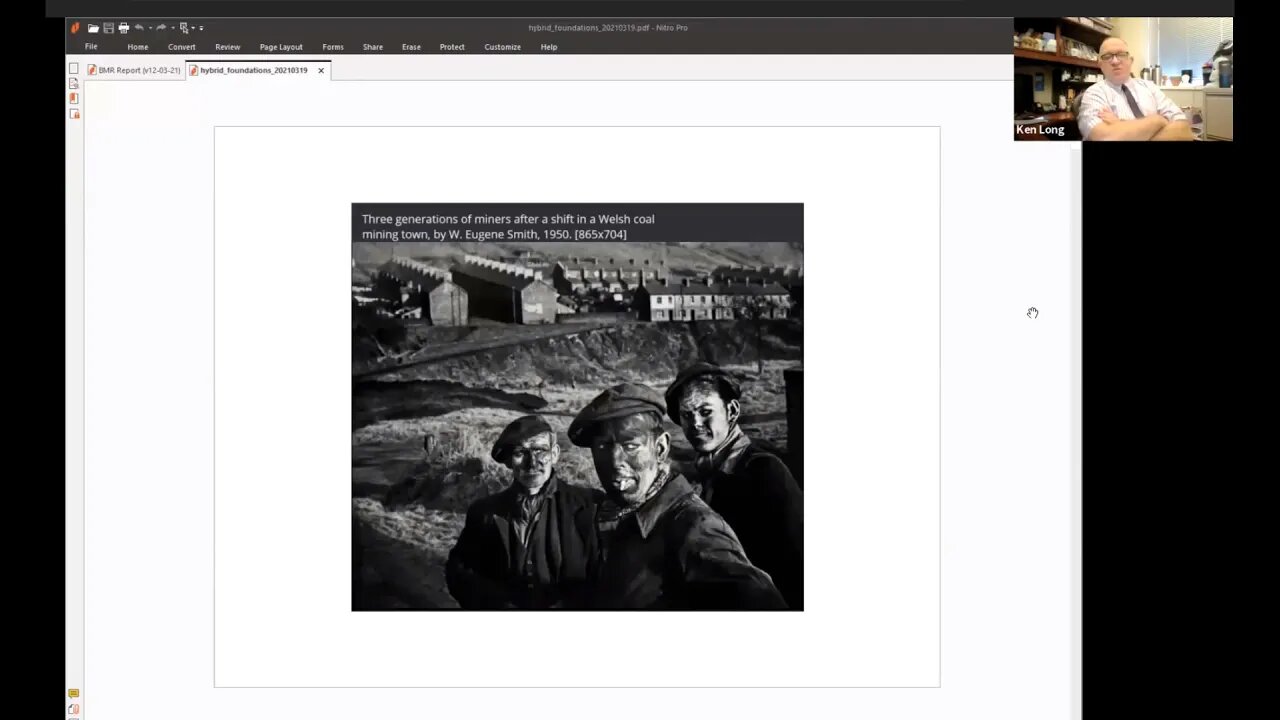Open the Page Layout ribbon tab
This screenshot has width=1280, height=720.
coord(281,47)
